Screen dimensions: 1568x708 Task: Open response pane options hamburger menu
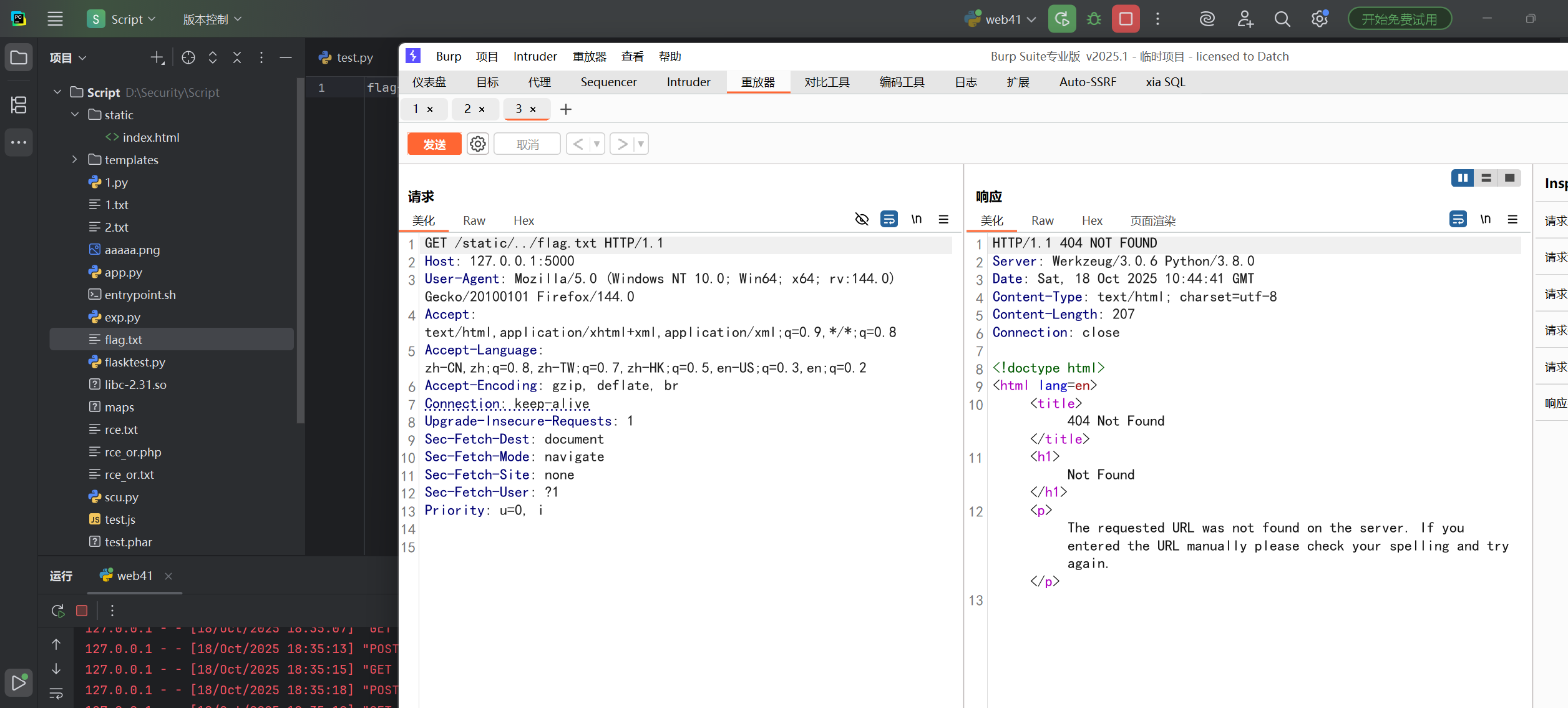point(1512,219)
